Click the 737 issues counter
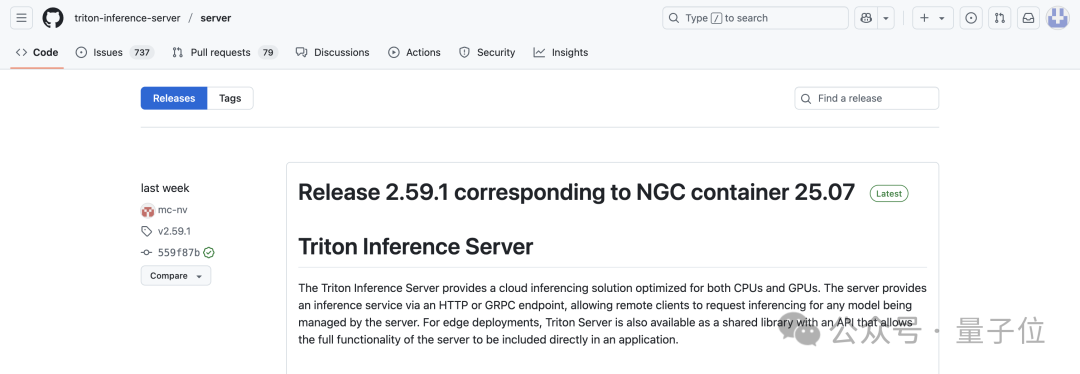Image resolution: width=1080 pixels, height=374 pixels. pyautogui.click(x=142, y=52)
